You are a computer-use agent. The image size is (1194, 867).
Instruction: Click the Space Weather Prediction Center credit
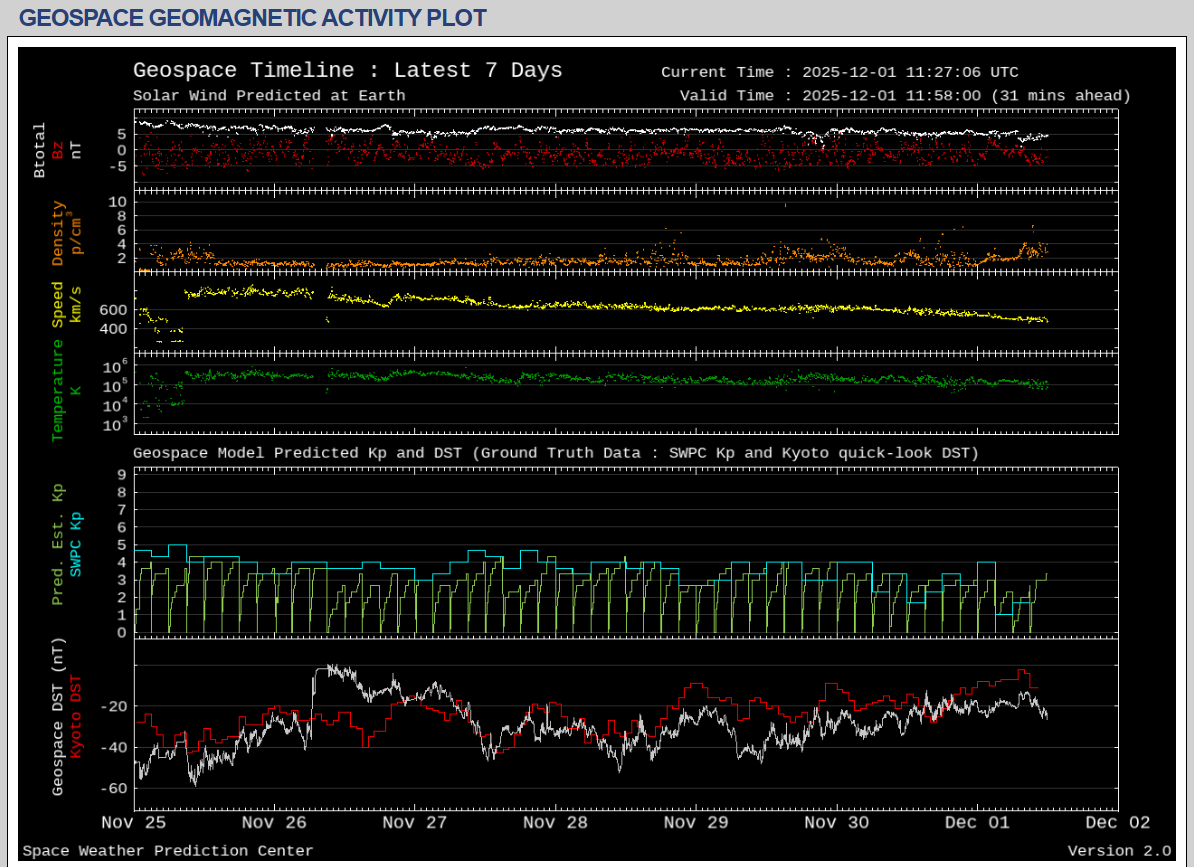[168, 851]
